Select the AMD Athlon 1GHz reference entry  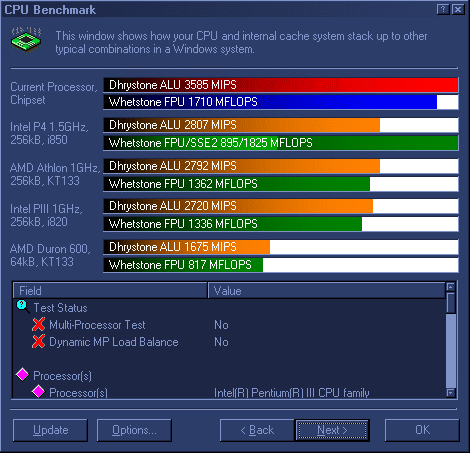coord(55,174)
